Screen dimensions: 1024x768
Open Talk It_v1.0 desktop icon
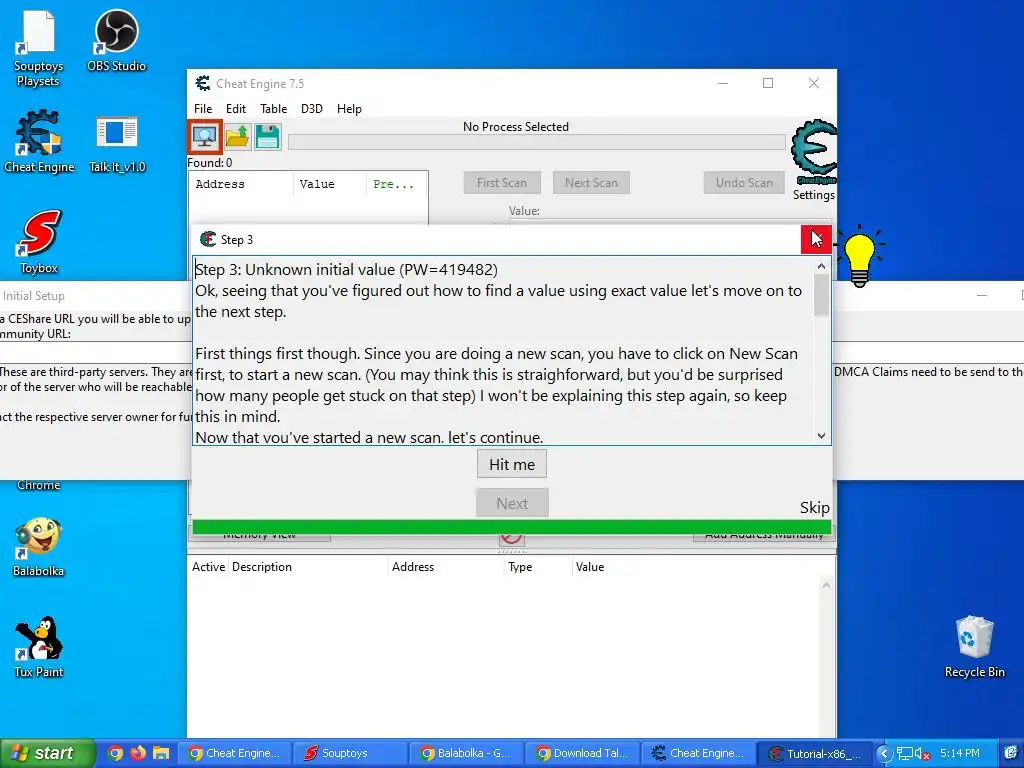point(117,144)
